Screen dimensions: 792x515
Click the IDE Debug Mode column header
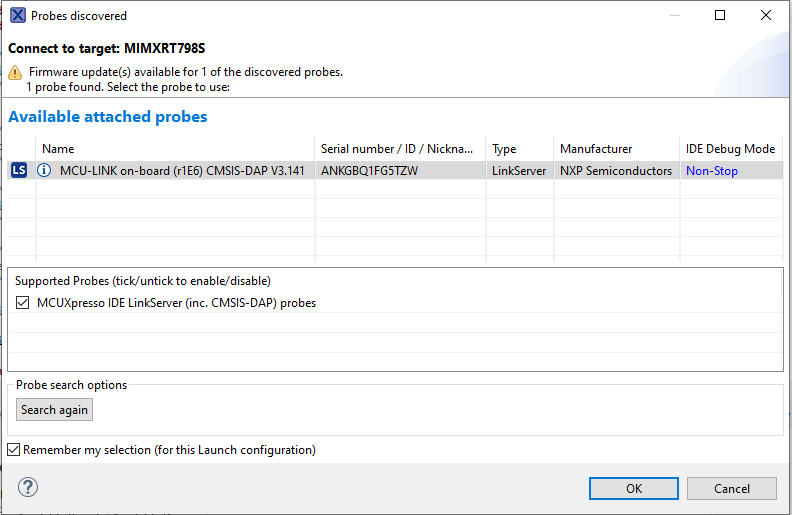(730, 149)
